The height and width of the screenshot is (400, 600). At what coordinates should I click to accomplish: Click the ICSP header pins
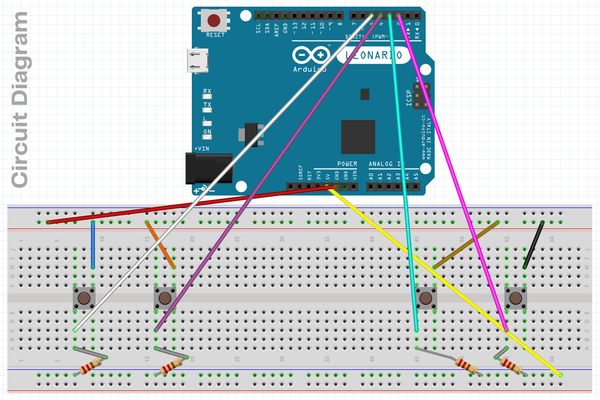(421, 95)
